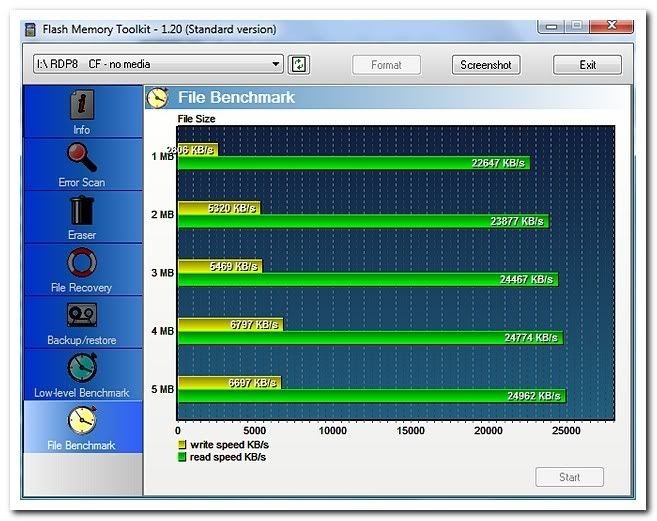This screenshot has height=521, width=657.
Task: Open the Backup/restore tape icon
Action: point(82,315)
